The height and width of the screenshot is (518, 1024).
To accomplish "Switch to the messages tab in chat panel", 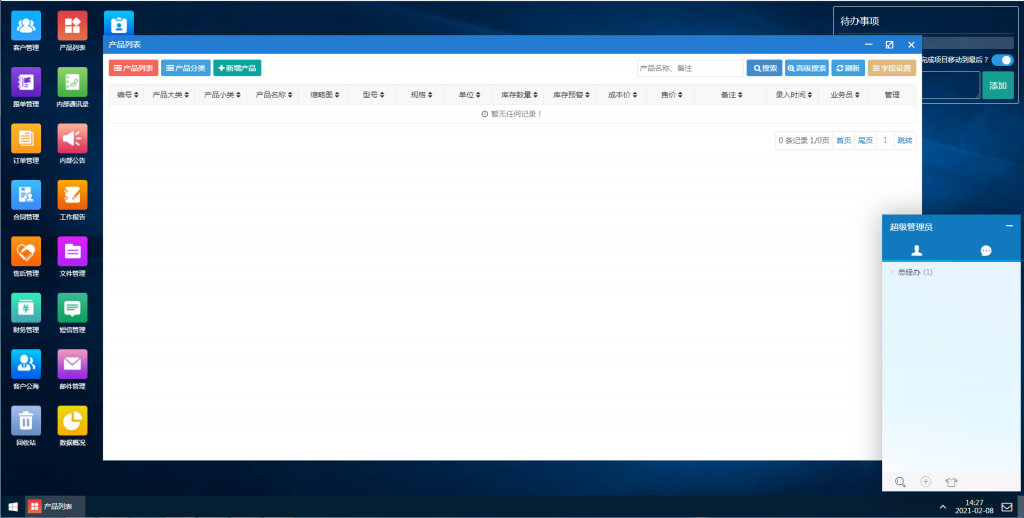I will coord(985,251).
